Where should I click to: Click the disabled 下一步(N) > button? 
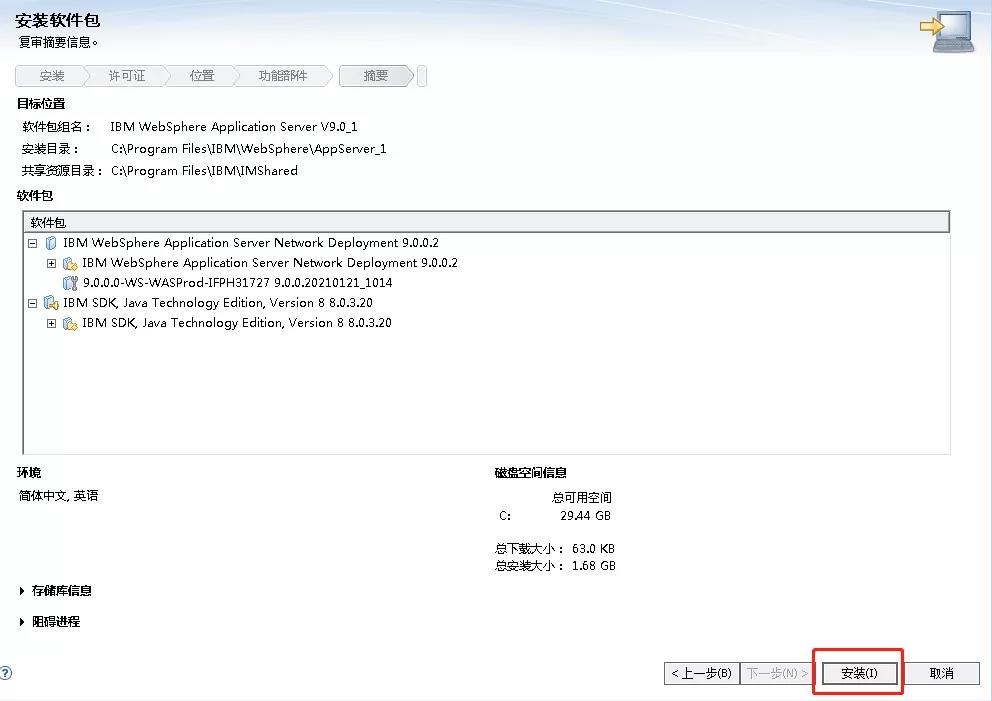tap(778, 673)
